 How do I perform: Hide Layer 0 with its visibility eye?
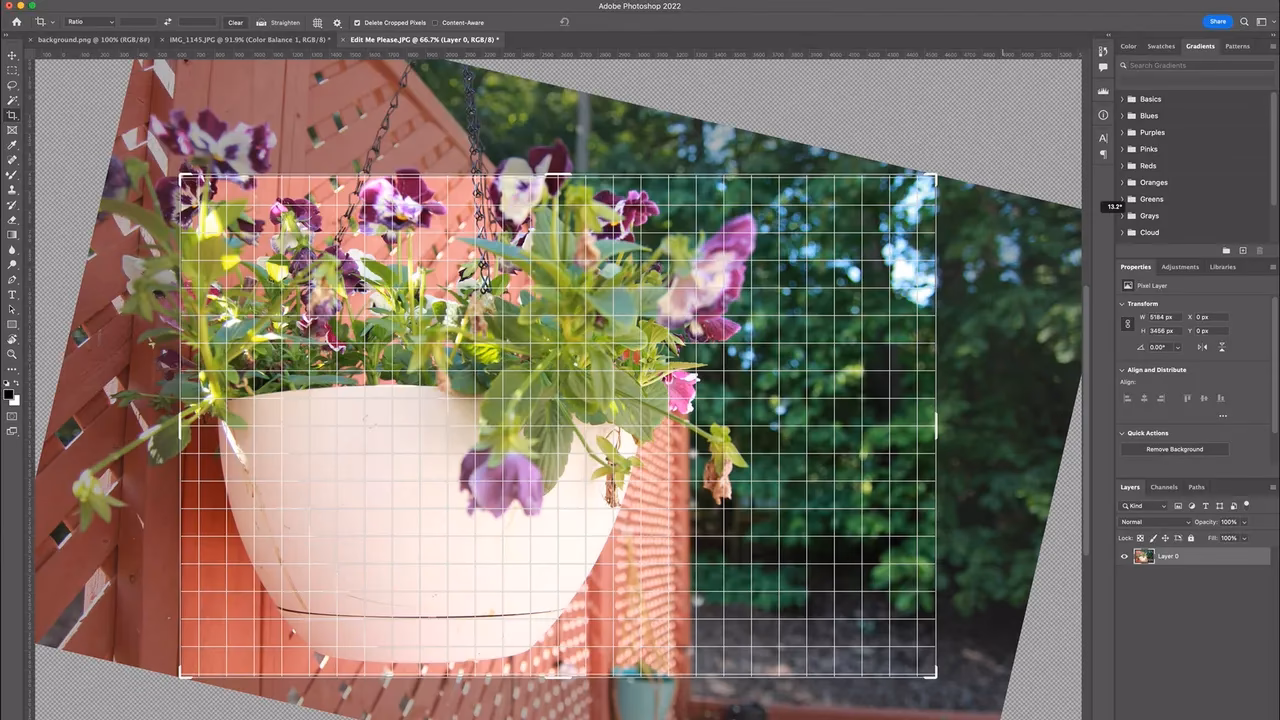click(1124, 556)
